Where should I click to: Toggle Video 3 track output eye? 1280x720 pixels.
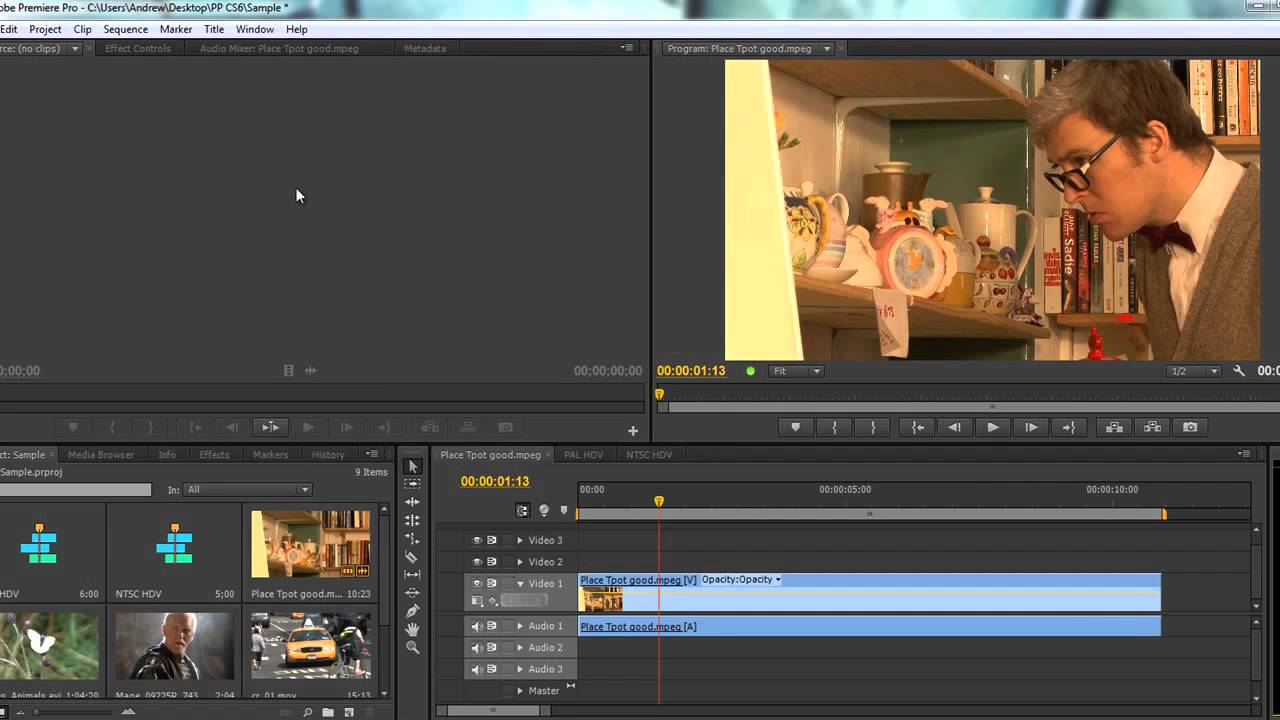pyautogui.click(x=477, y=540)
